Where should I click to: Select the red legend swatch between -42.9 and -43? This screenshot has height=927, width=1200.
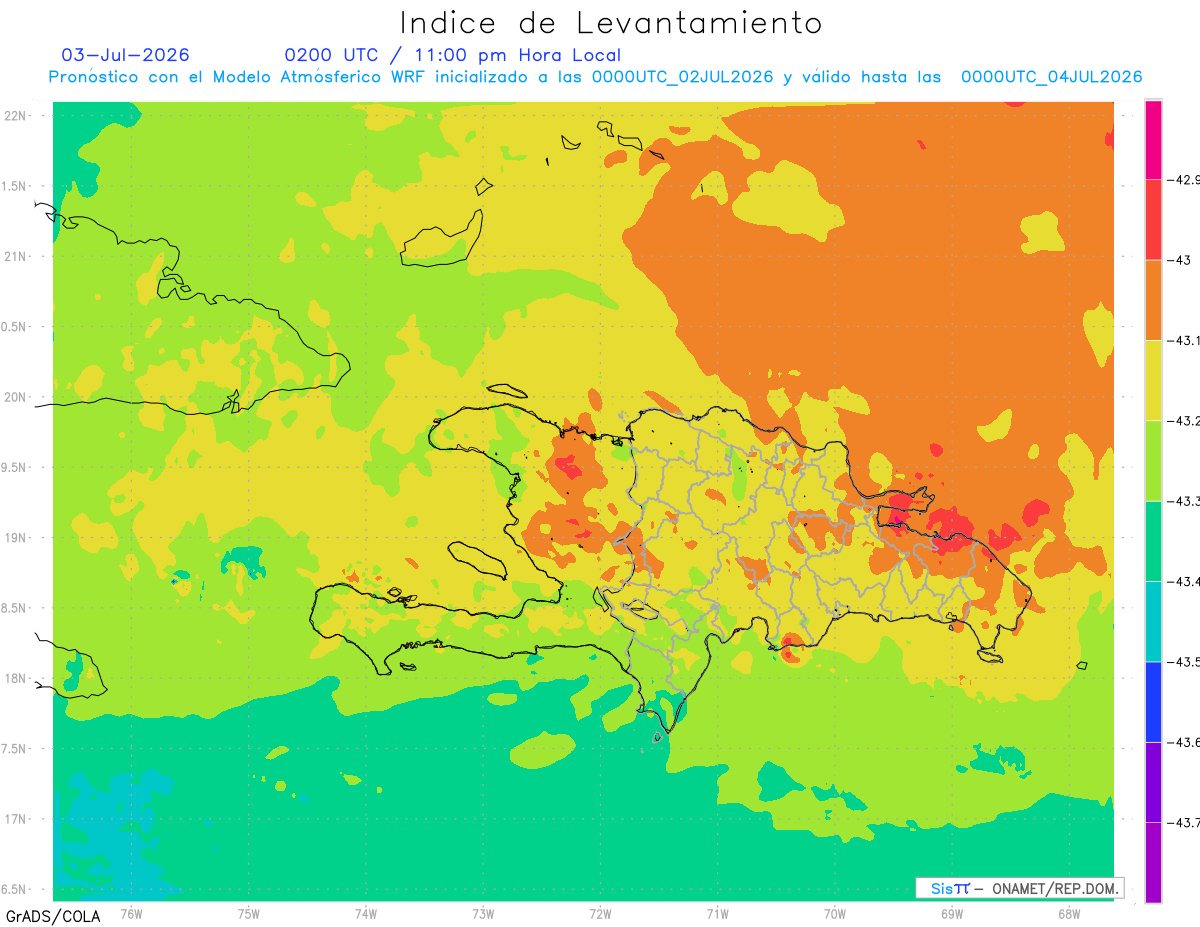[1153, 220]
